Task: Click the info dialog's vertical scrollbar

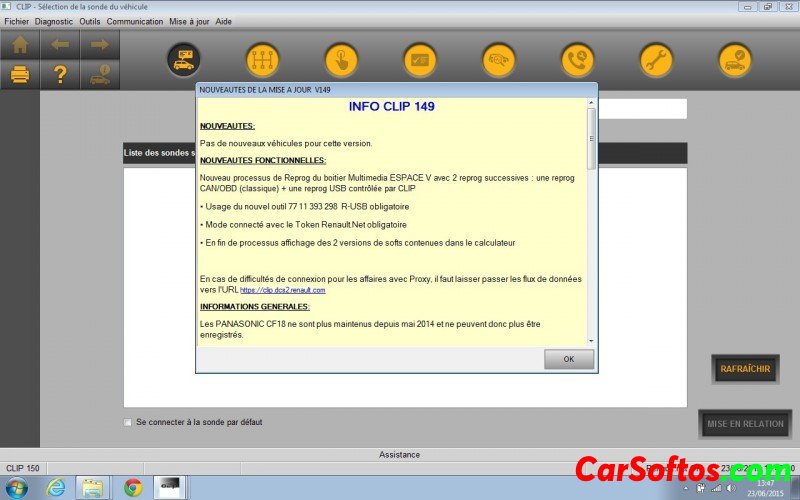Action: [591, 140]
